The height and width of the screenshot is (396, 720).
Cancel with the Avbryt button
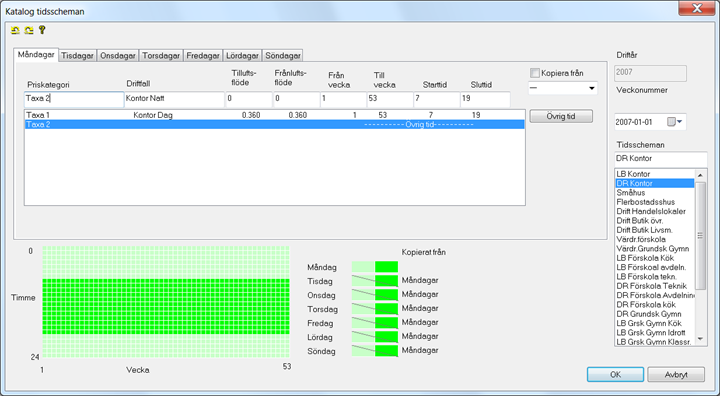[676, 374]
